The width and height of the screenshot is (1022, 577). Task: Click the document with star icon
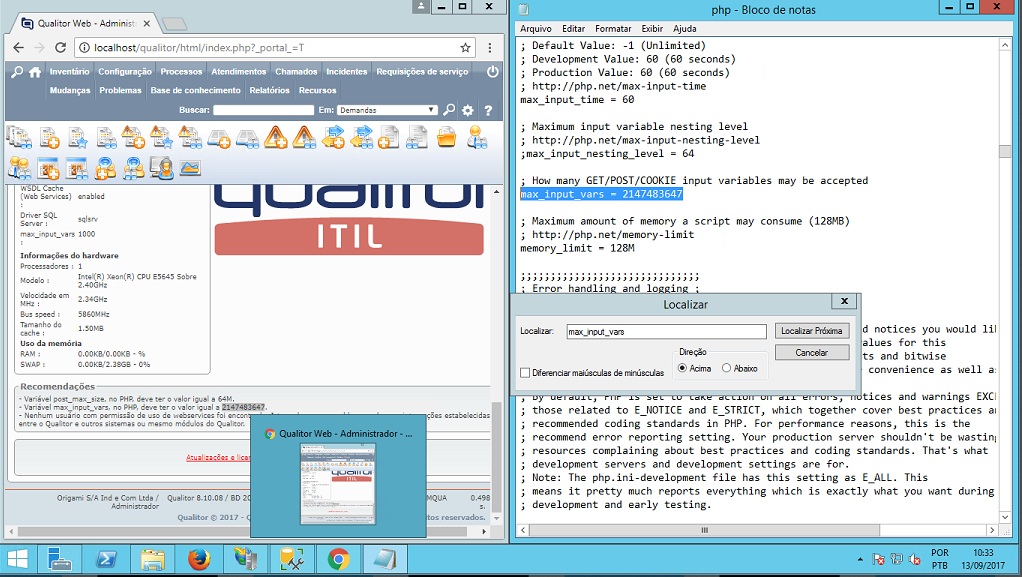click(78, 138)
